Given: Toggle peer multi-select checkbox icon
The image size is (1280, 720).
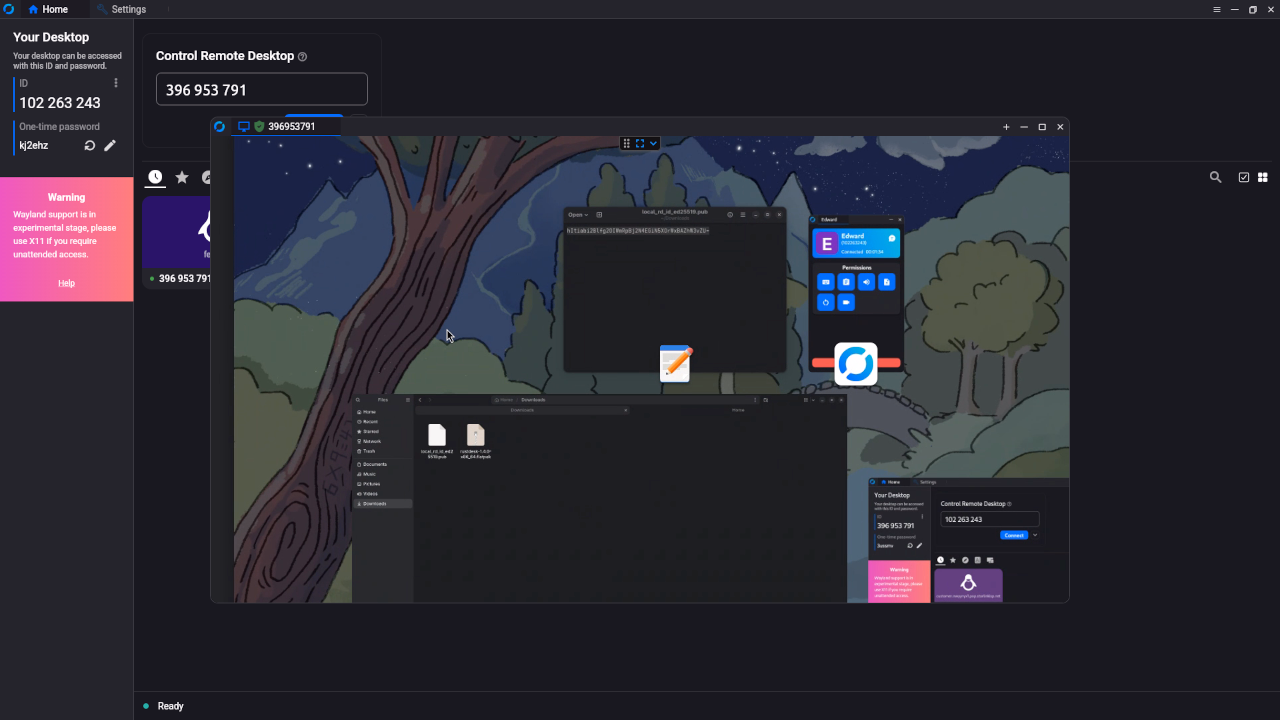Looking at the screenshot, I should [1244, 177].
